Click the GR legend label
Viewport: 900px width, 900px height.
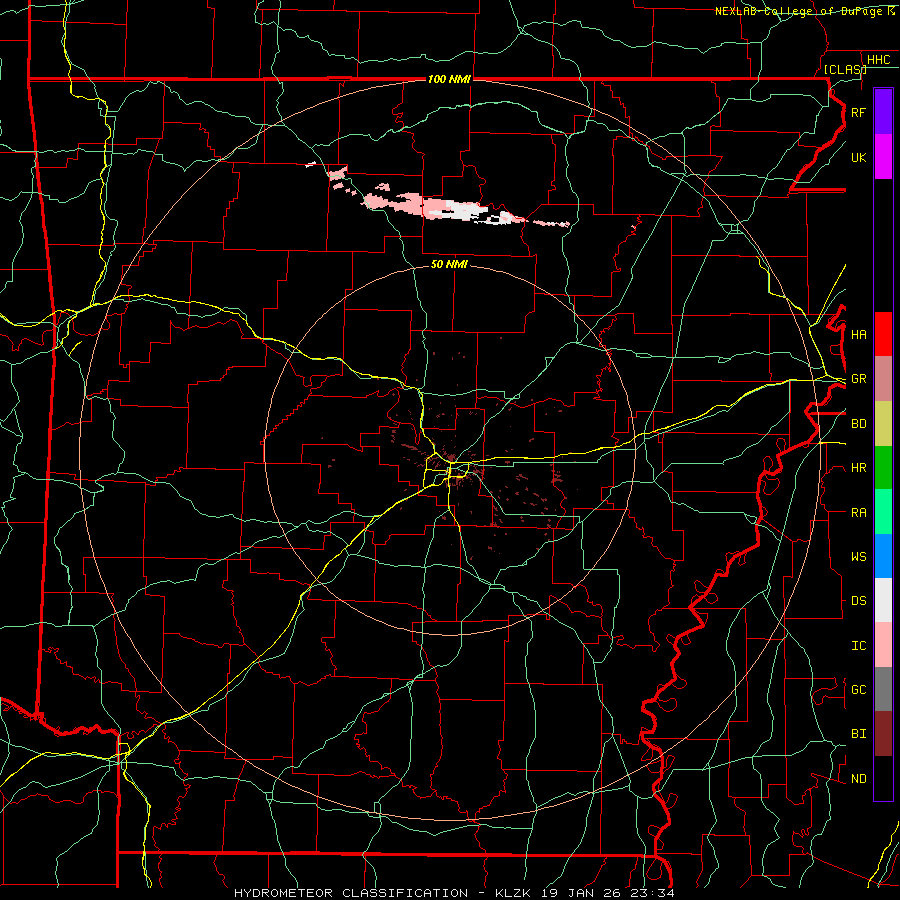click(x=858, y=379)
